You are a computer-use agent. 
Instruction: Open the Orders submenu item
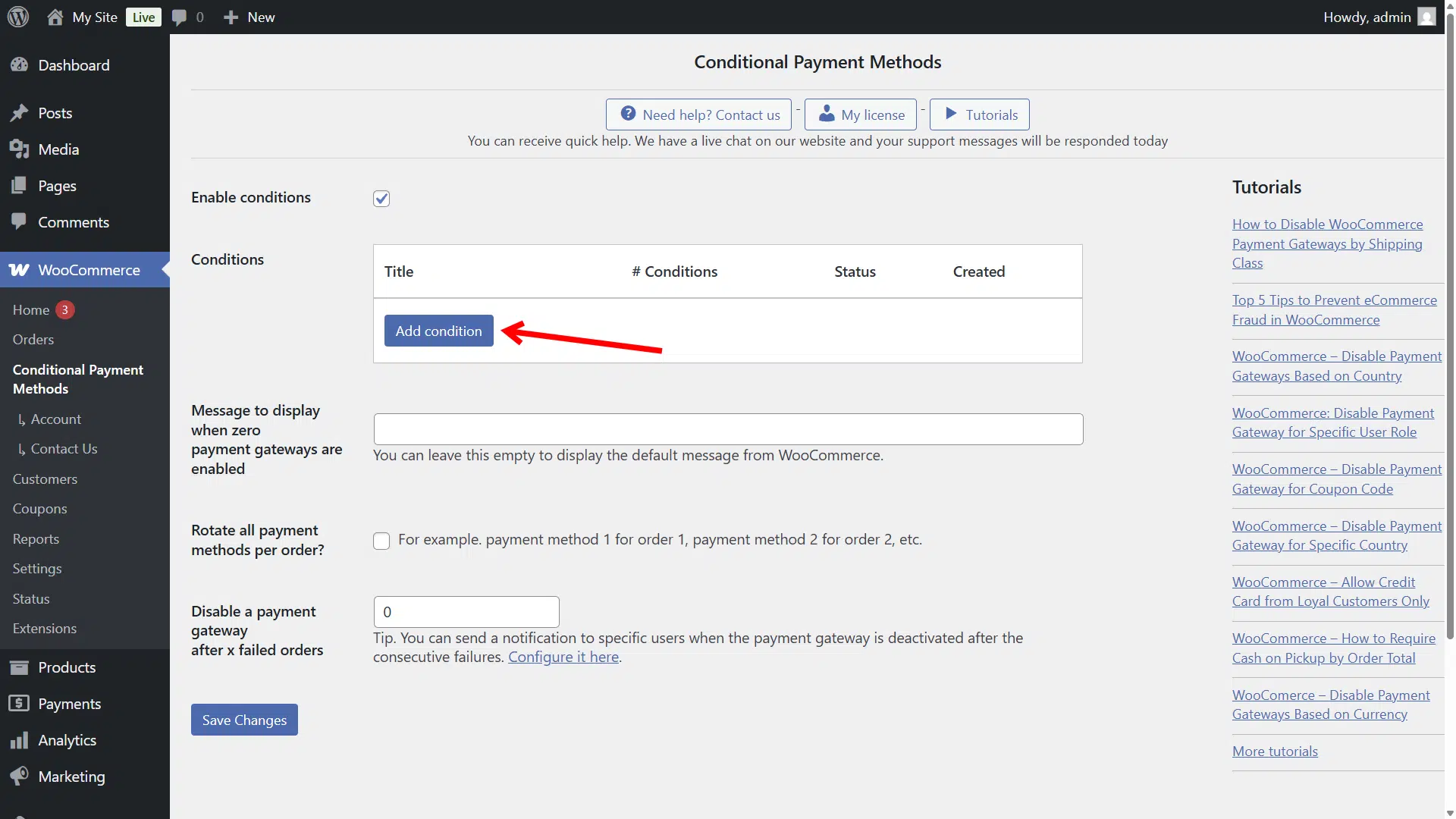[x=33, y=339]
